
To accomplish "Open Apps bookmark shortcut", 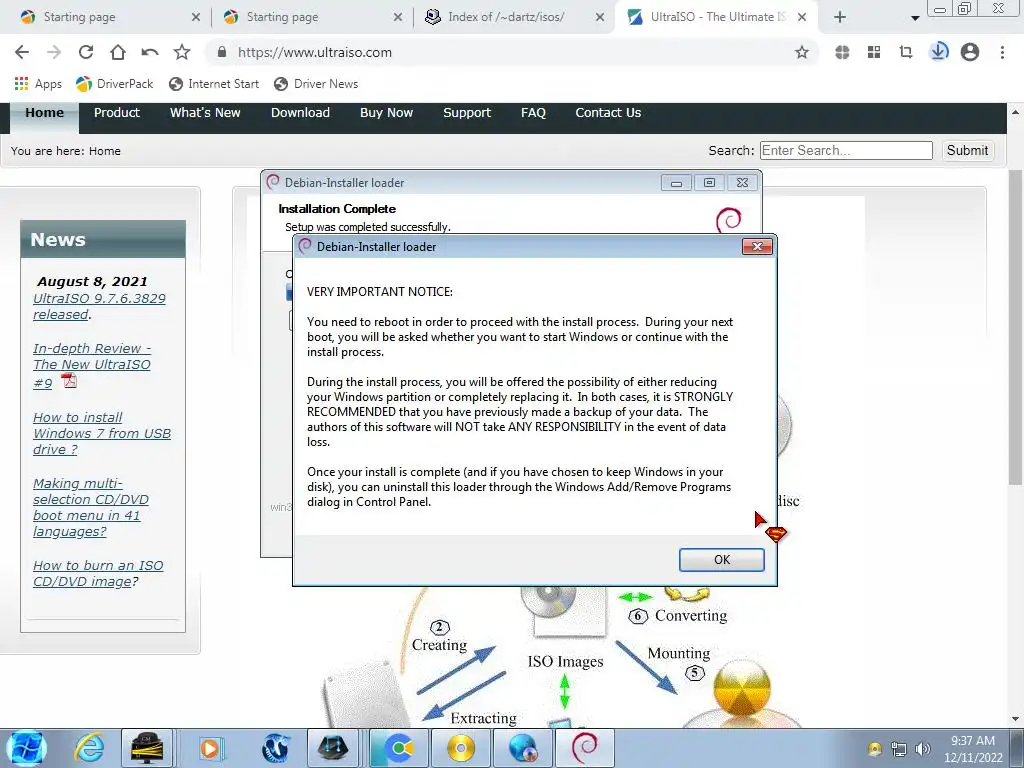I will pos(38,84).
